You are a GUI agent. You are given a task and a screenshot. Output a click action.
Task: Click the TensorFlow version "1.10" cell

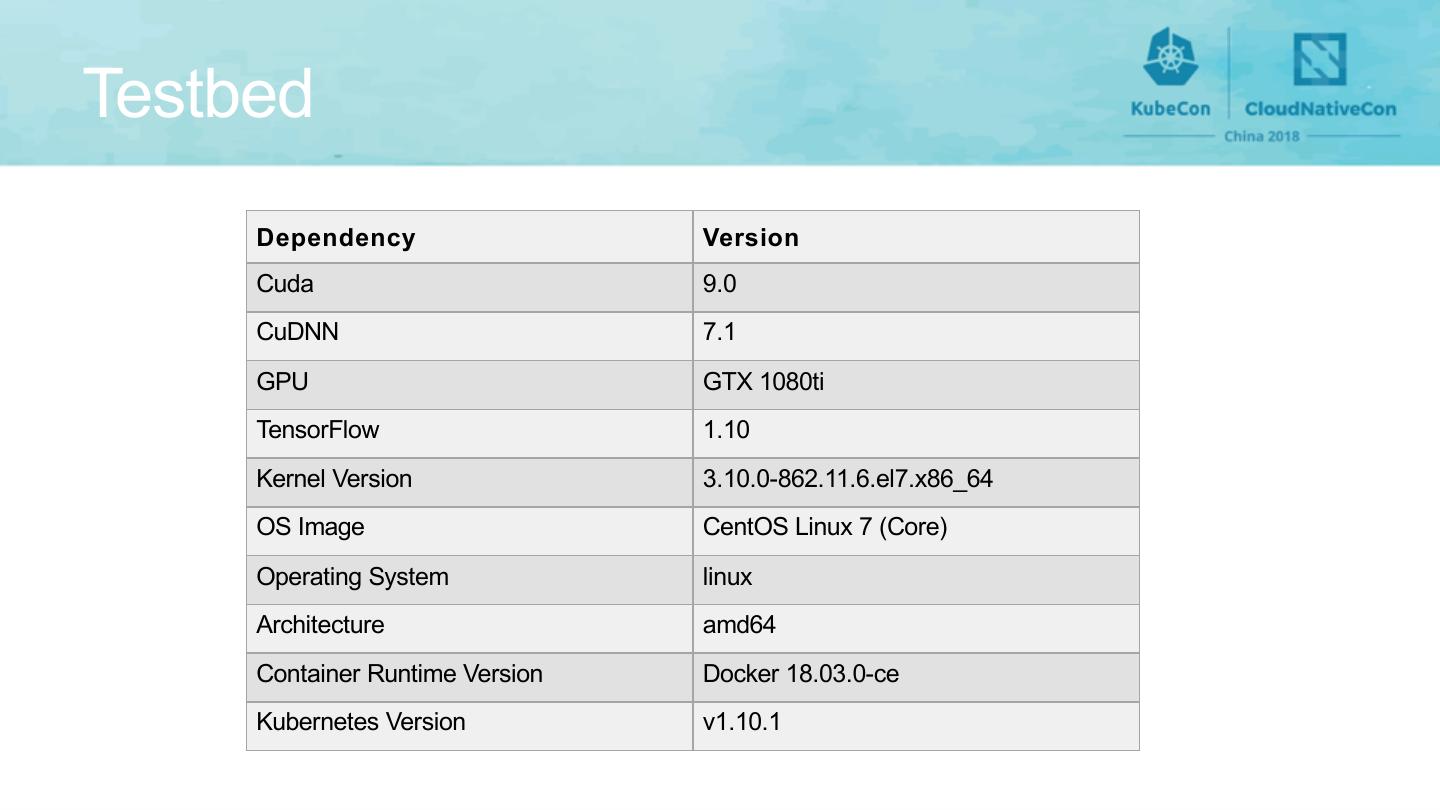[x=726, y=430]
